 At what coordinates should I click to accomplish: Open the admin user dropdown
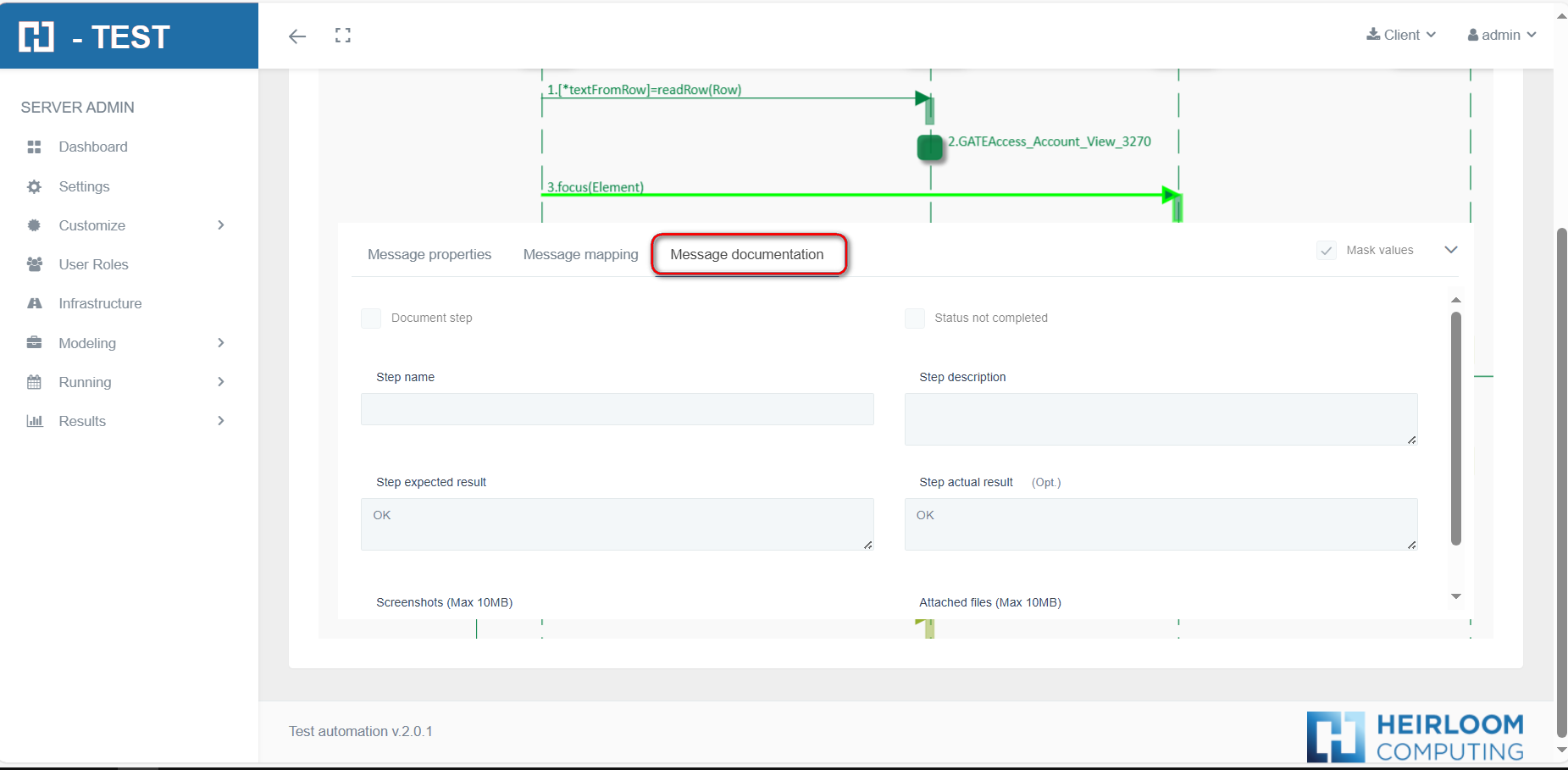(1501, 35)
